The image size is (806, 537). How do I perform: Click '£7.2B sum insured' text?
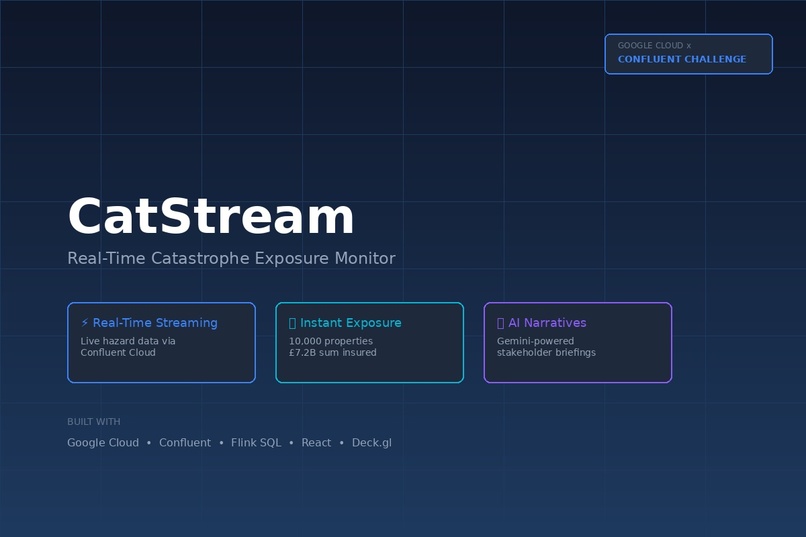tap(333, 353)
